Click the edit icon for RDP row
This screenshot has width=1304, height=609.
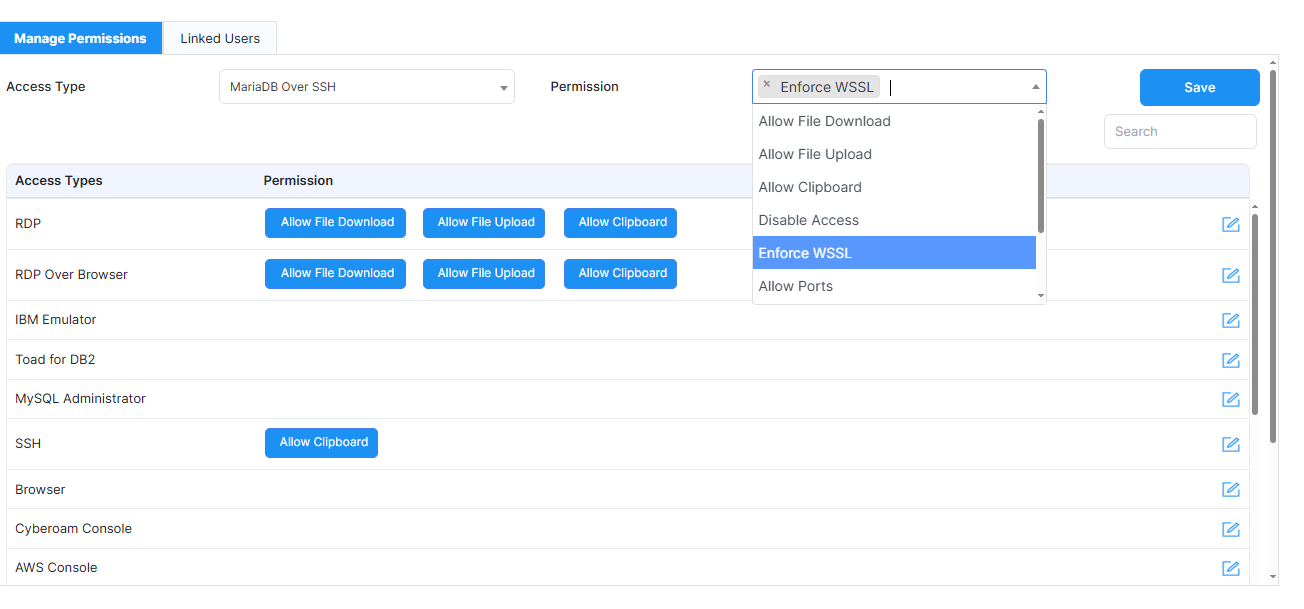tap(1231, 224)
